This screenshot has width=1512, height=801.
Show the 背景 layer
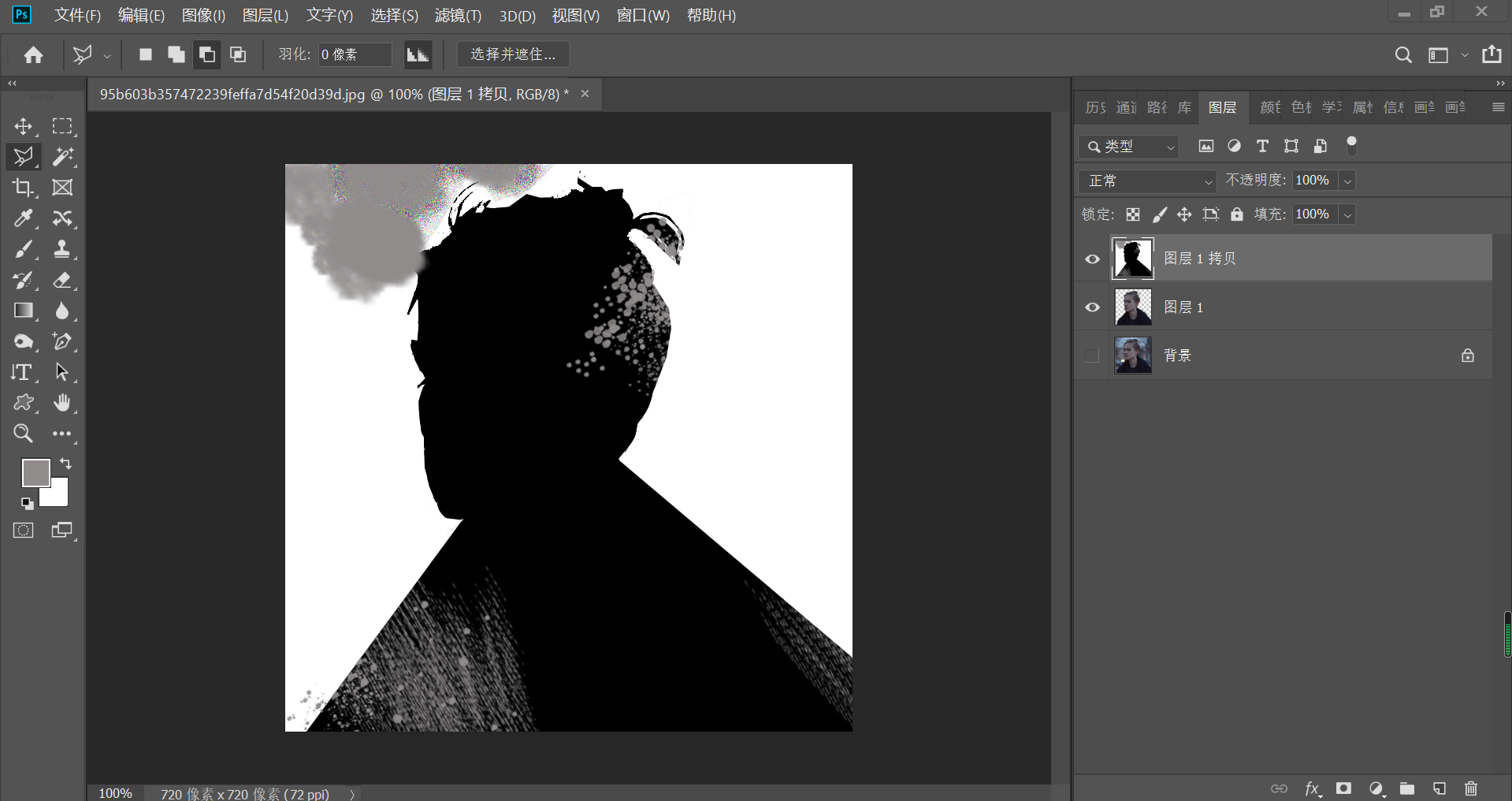[x=1092, y=356]
